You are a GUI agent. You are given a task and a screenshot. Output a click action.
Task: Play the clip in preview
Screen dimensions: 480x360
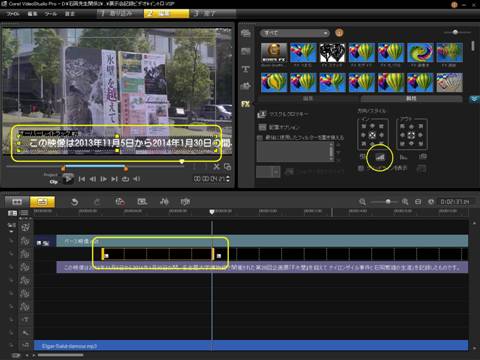click(x=68, y=179)
